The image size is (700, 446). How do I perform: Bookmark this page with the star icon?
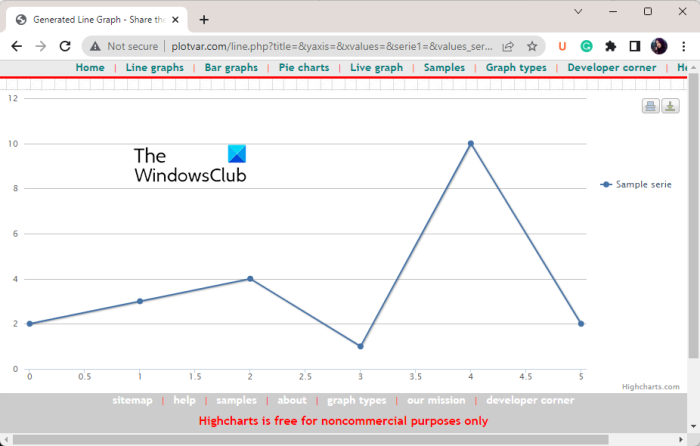click(532, 46)
